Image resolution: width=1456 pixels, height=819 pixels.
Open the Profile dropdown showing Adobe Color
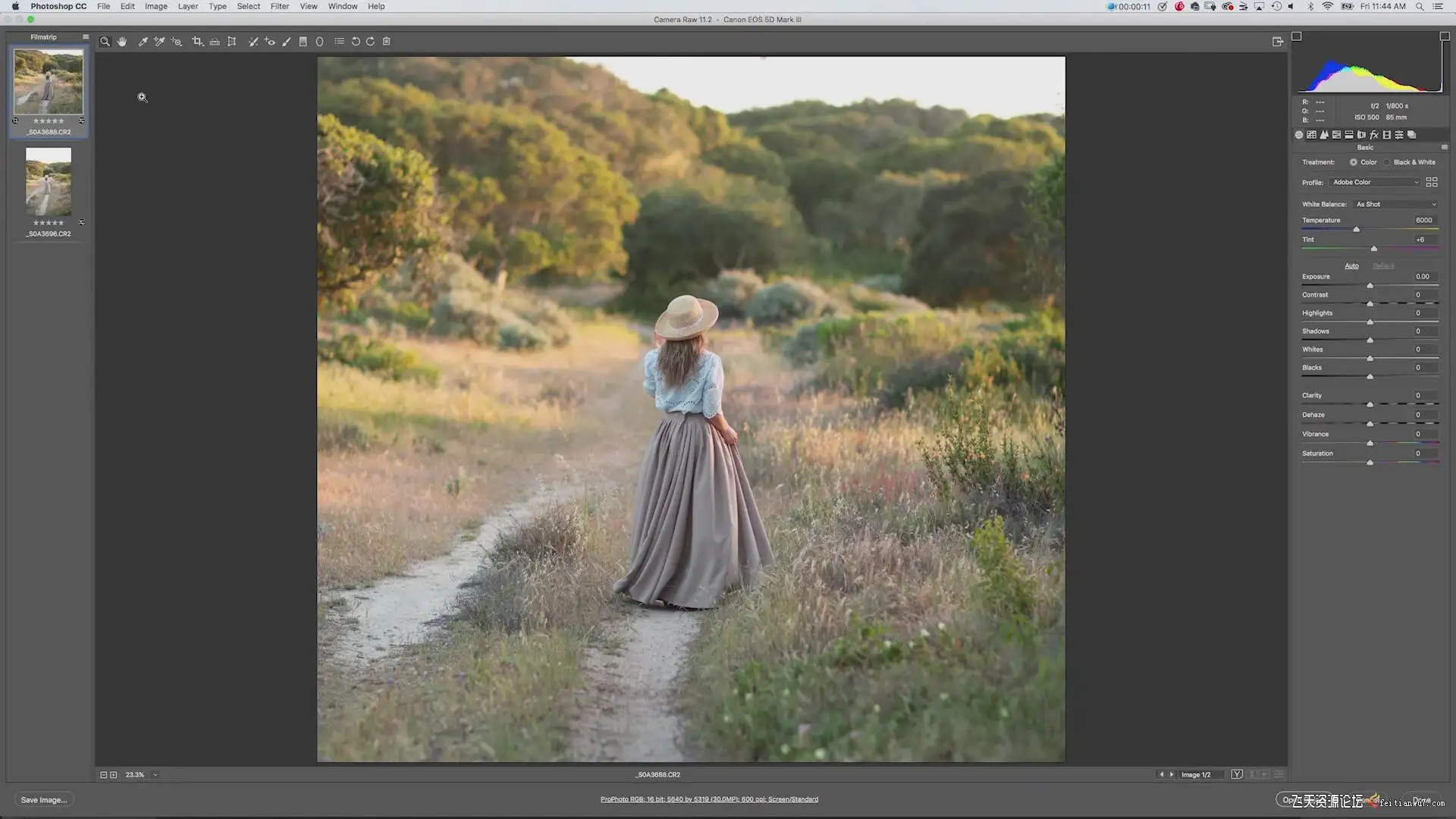click(1375, 182)
